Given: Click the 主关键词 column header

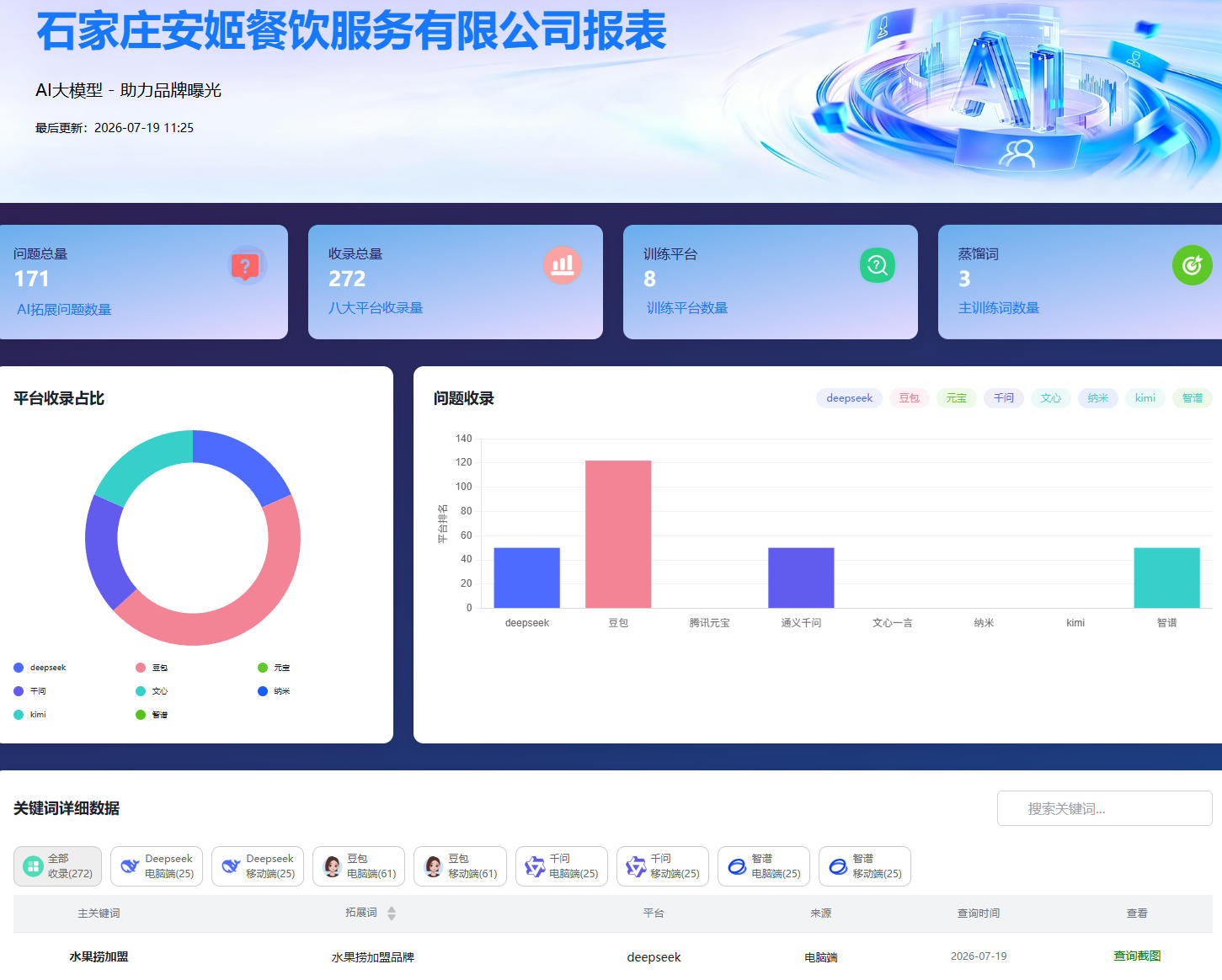Looking at the screenshot, I should click(99, 913).
